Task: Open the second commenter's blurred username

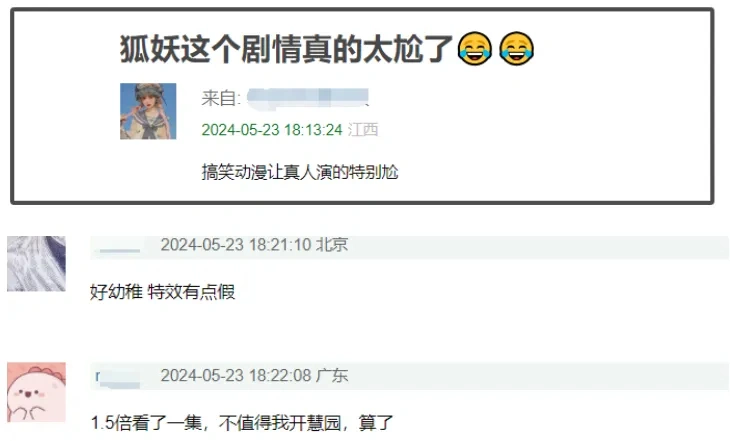Action: [x=118, y=377]
